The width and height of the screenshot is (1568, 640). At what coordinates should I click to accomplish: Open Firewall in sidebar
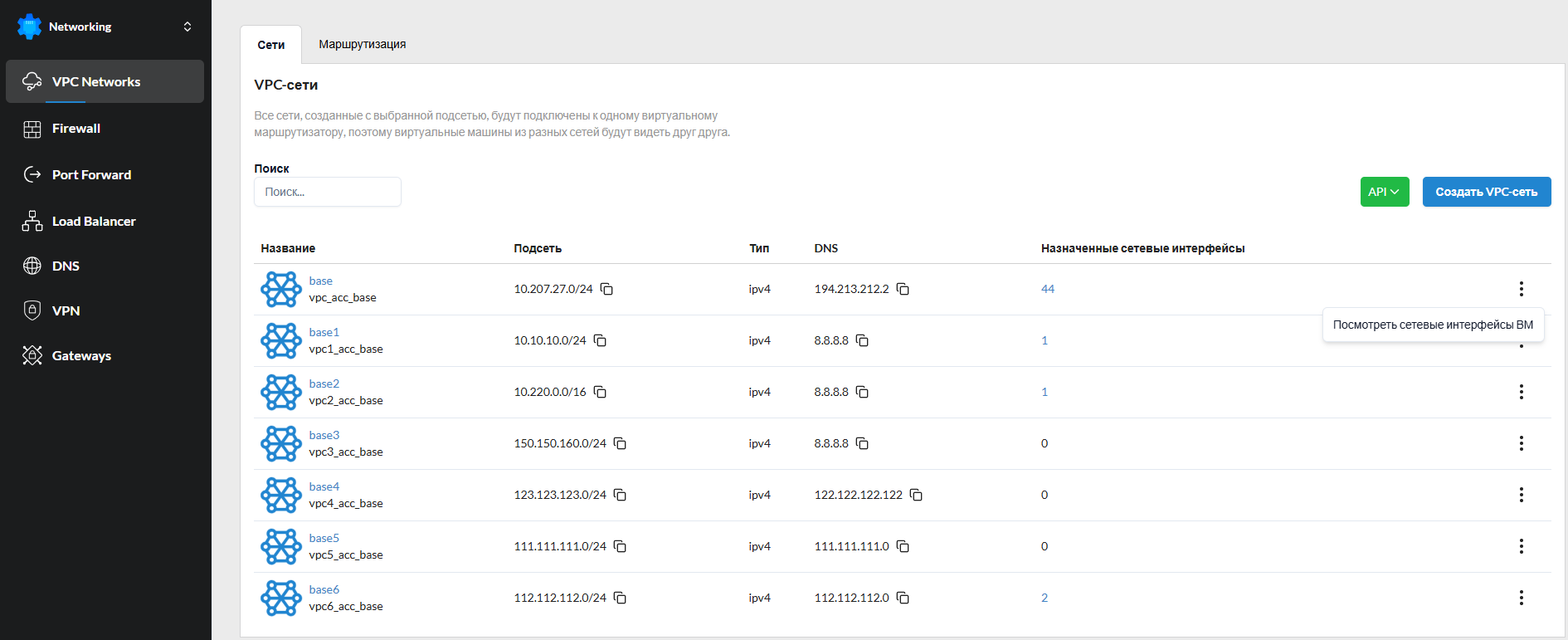(x=105, y=129)
